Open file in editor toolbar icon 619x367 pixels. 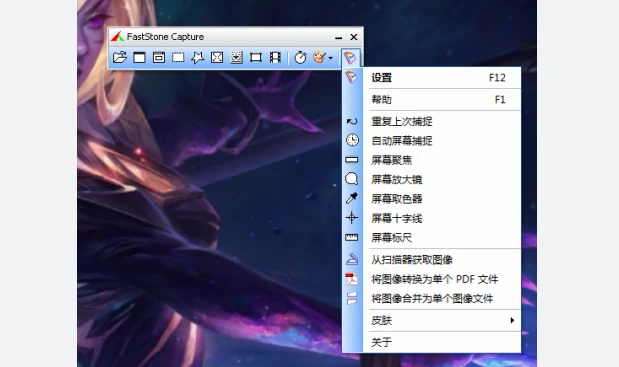[120, 58]
